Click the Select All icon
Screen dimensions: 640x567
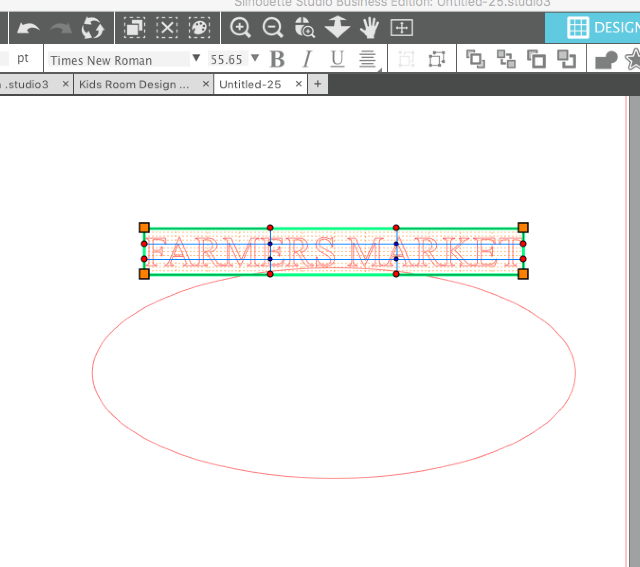134,28
